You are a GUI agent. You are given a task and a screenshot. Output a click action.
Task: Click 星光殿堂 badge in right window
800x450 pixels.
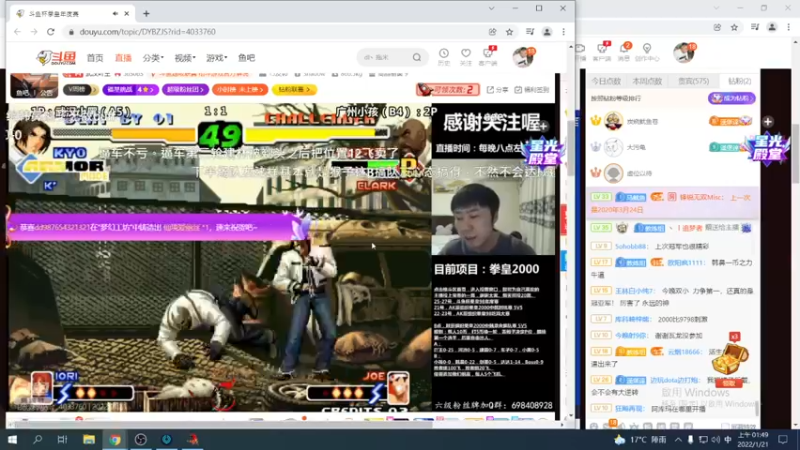point(767,149)
